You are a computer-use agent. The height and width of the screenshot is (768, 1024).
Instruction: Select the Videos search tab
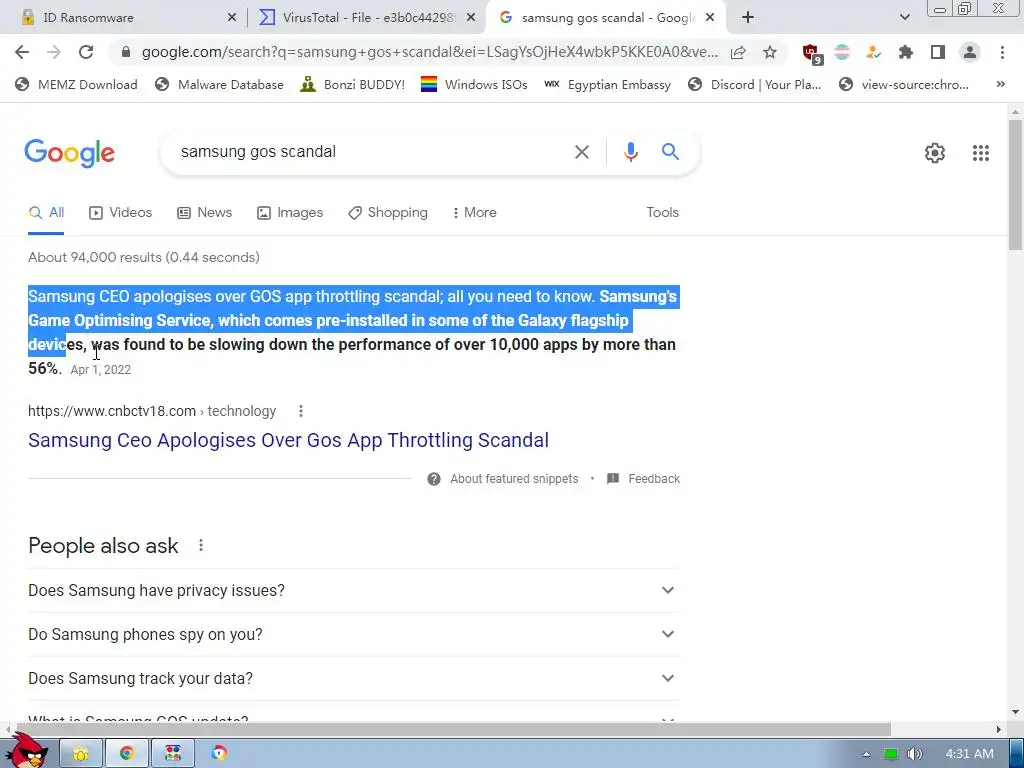pos(120,212)
